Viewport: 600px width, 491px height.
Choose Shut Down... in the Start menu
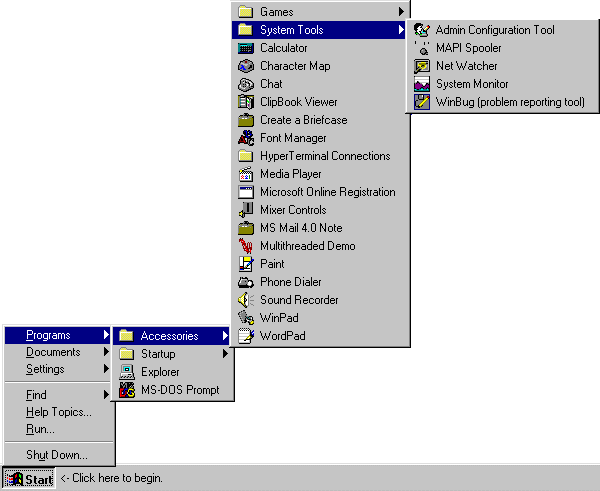pos(58,455)
